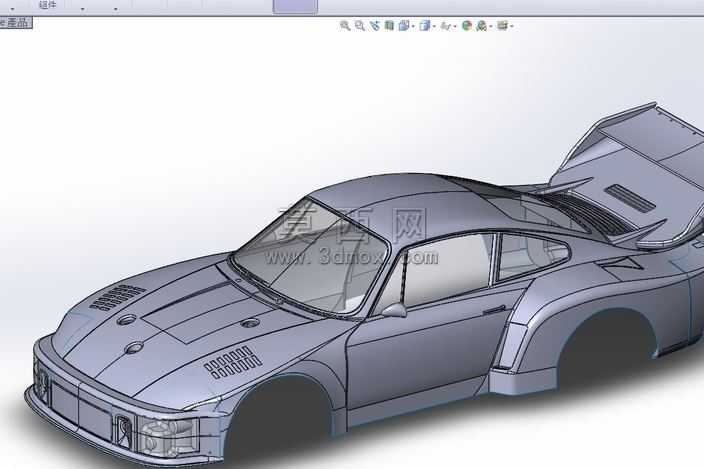
Task: Open the Display Style cube icon
Action: pyautogui.click(x=425, y=26)
